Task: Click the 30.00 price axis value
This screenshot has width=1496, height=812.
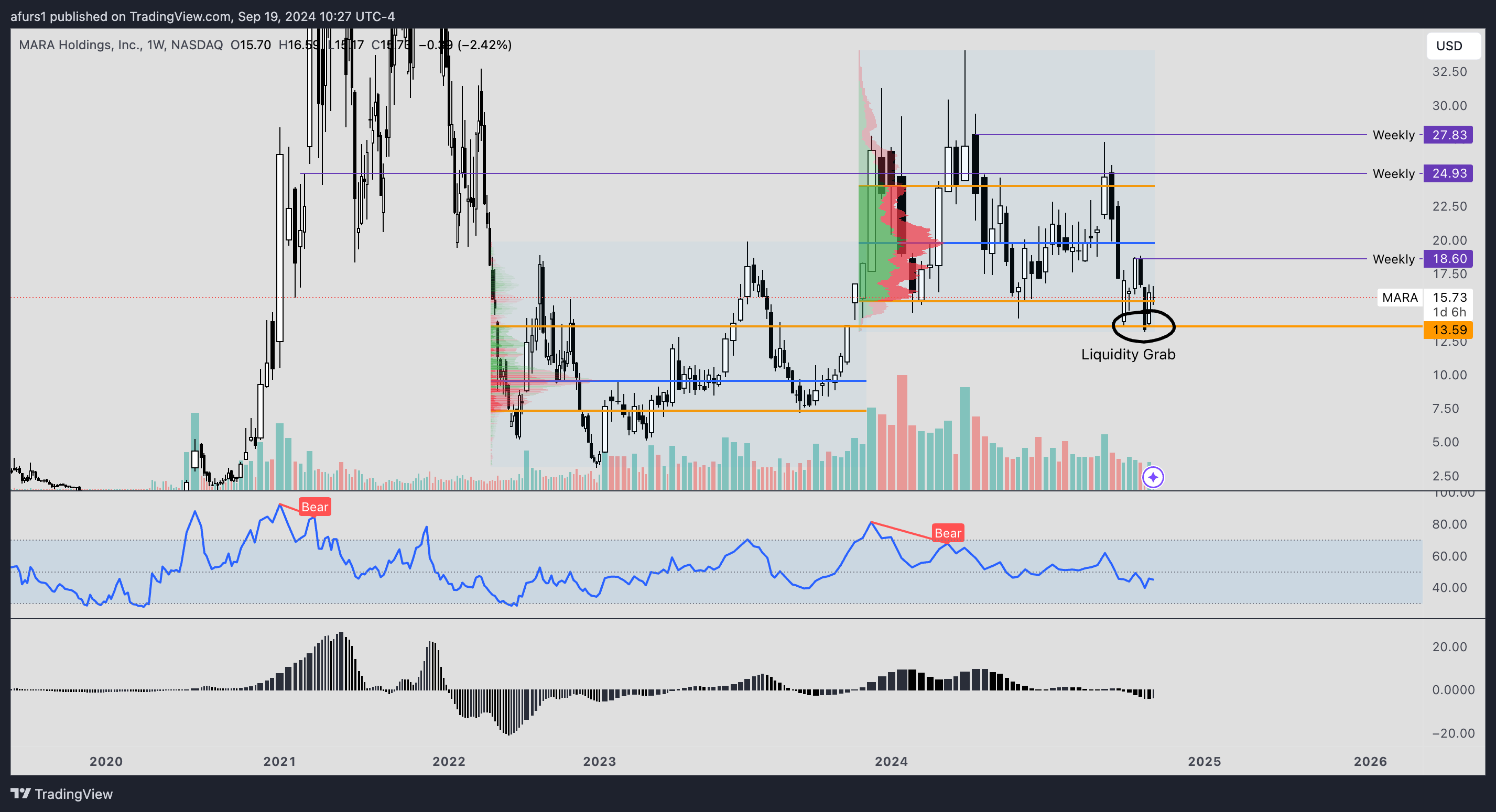Action: [1449, 106]
